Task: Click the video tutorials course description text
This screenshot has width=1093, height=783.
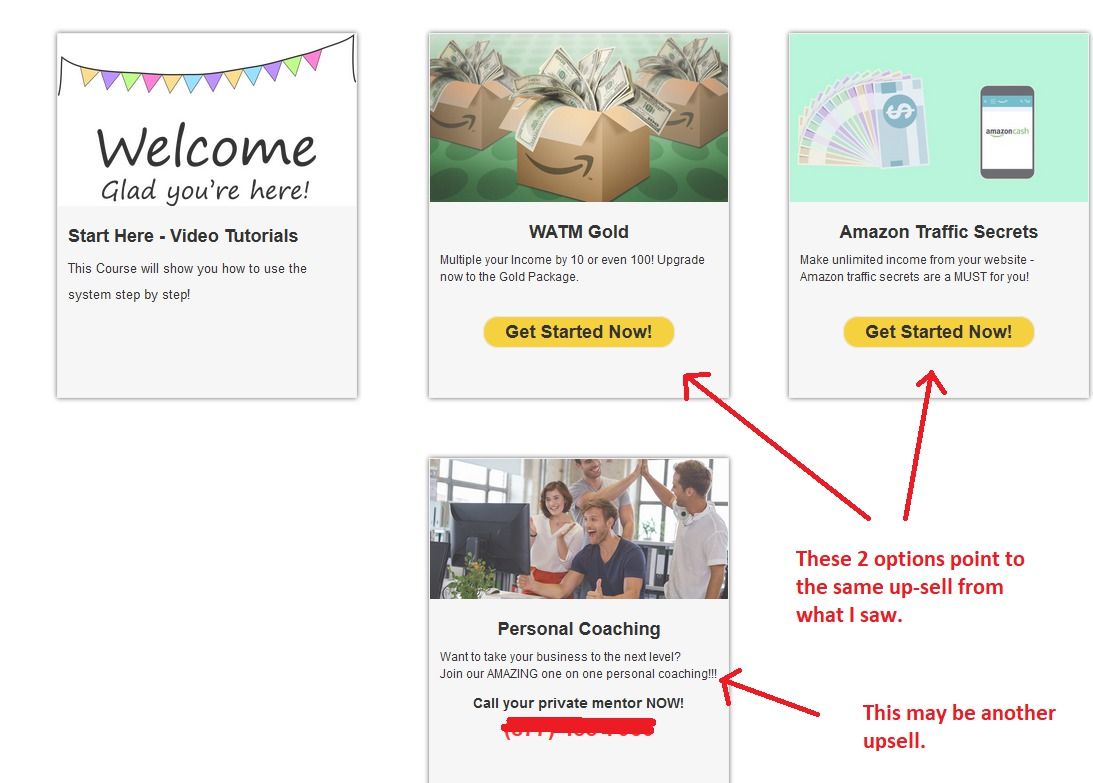Action: tap(187, 281)
